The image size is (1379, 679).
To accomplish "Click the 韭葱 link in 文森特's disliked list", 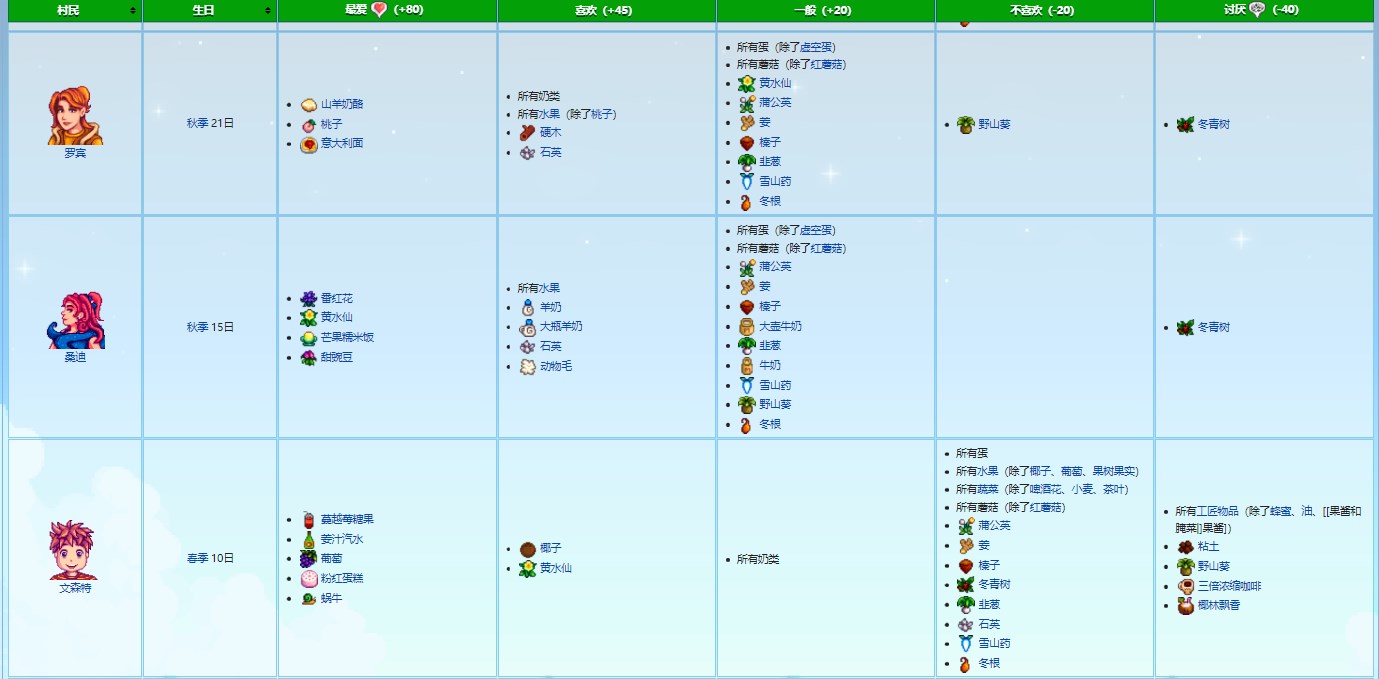I will 989,604.
